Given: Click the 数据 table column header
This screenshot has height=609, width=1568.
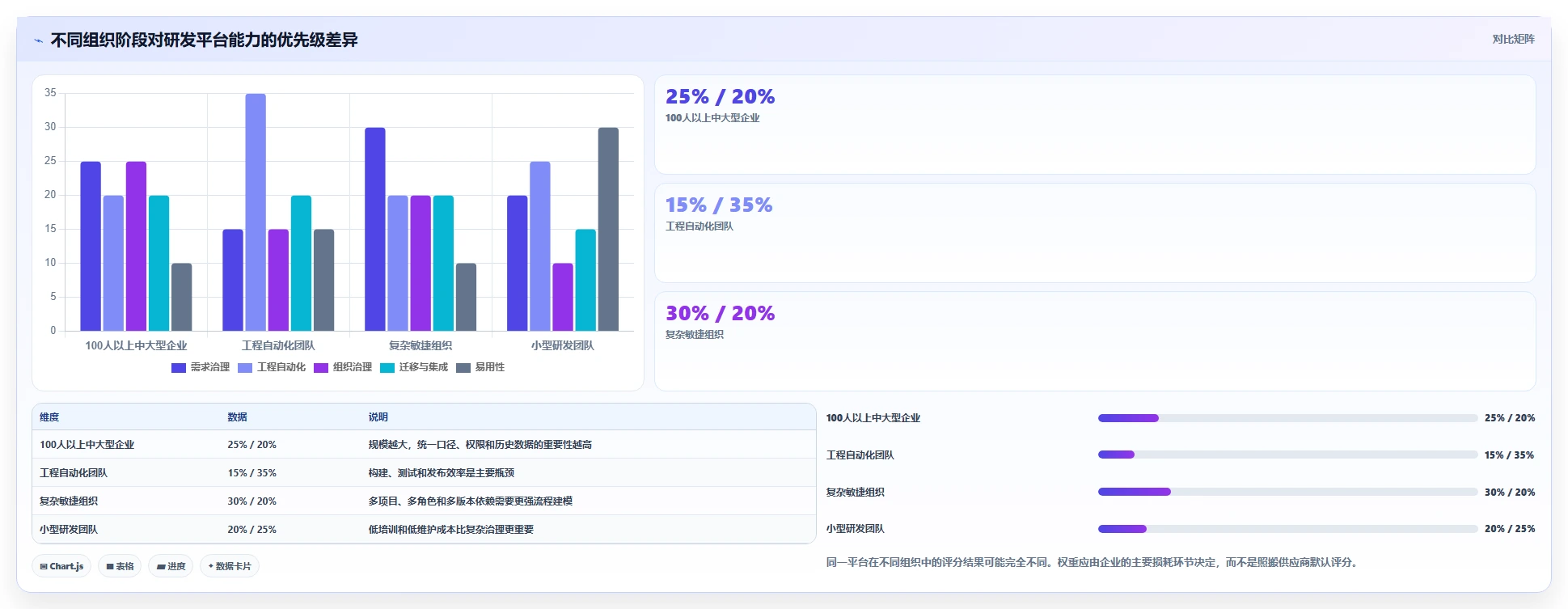Looking at the screenshot, I should click(x=237, y=417).
